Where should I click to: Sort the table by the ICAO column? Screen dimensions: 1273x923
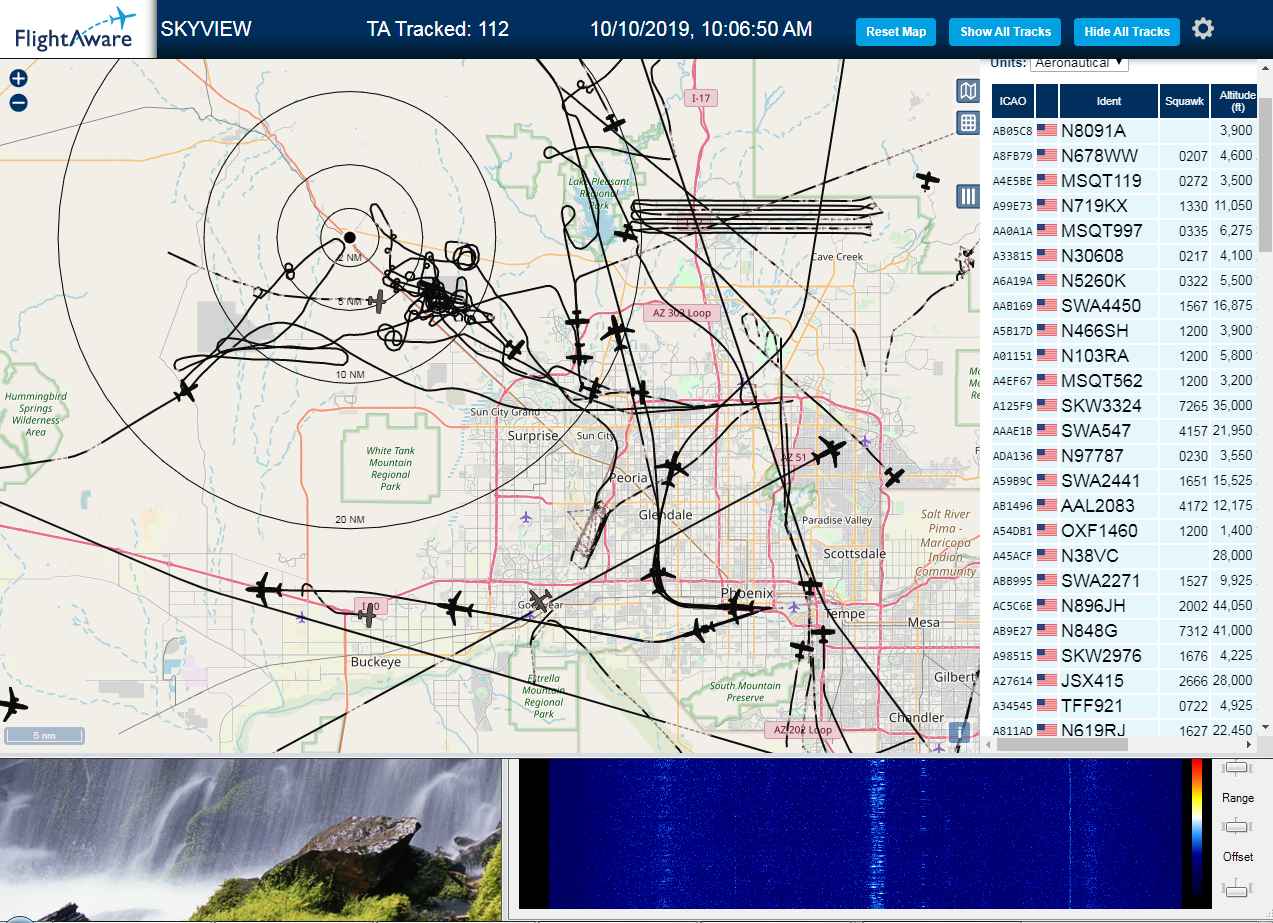click(1013, 101)
